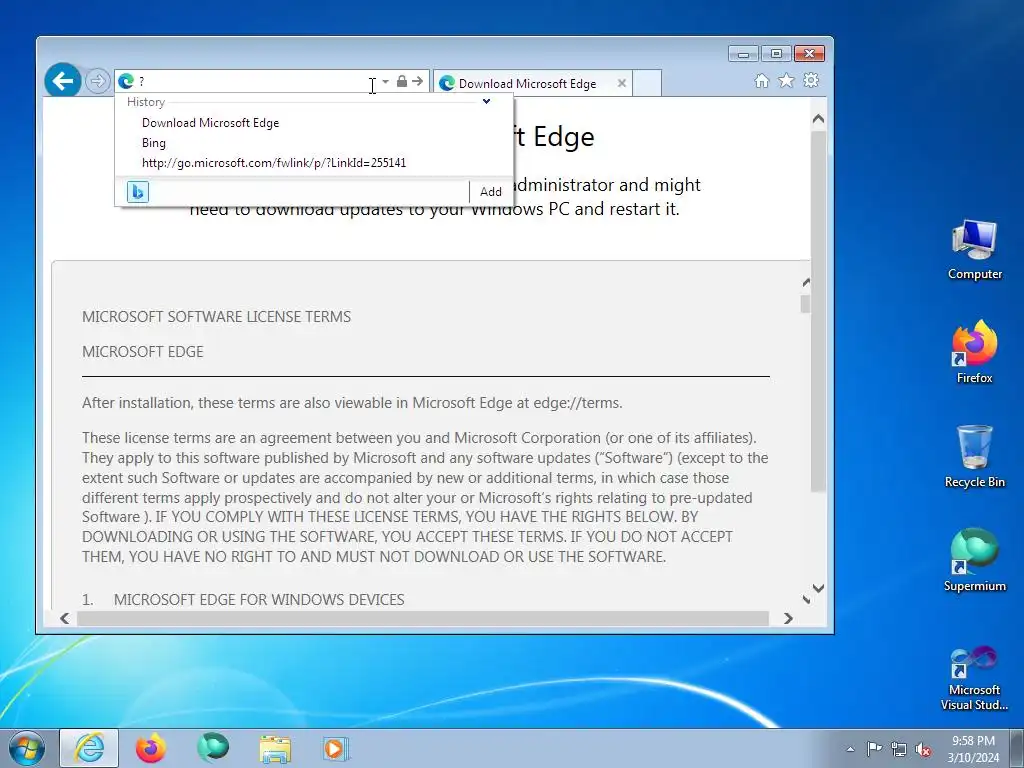This screenshot has height=768, width=1024.
Task: Select the Recycle Bin desktop icon
Action: click(x=974, y=456)
